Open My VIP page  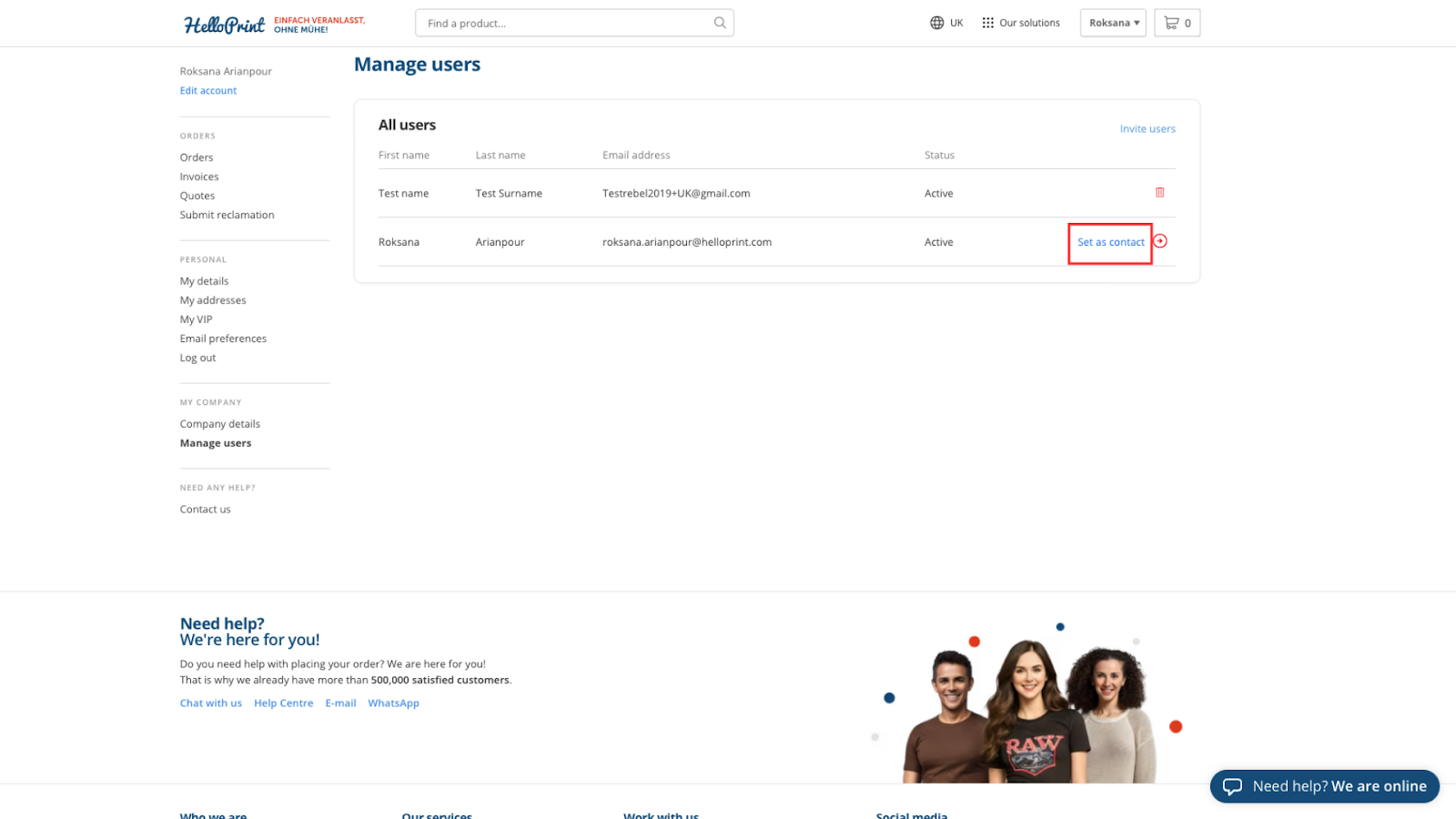pos(196,319)
